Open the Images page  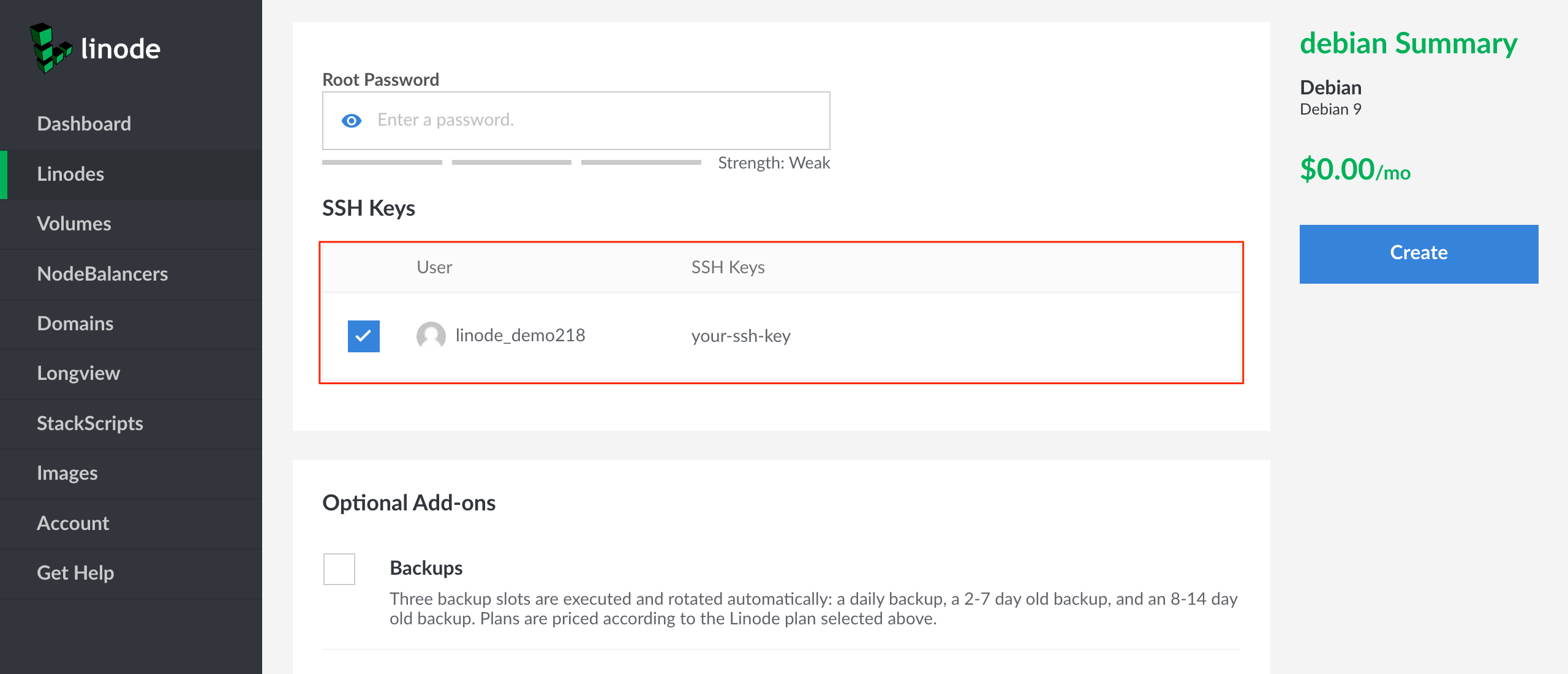tap(67, 473)
